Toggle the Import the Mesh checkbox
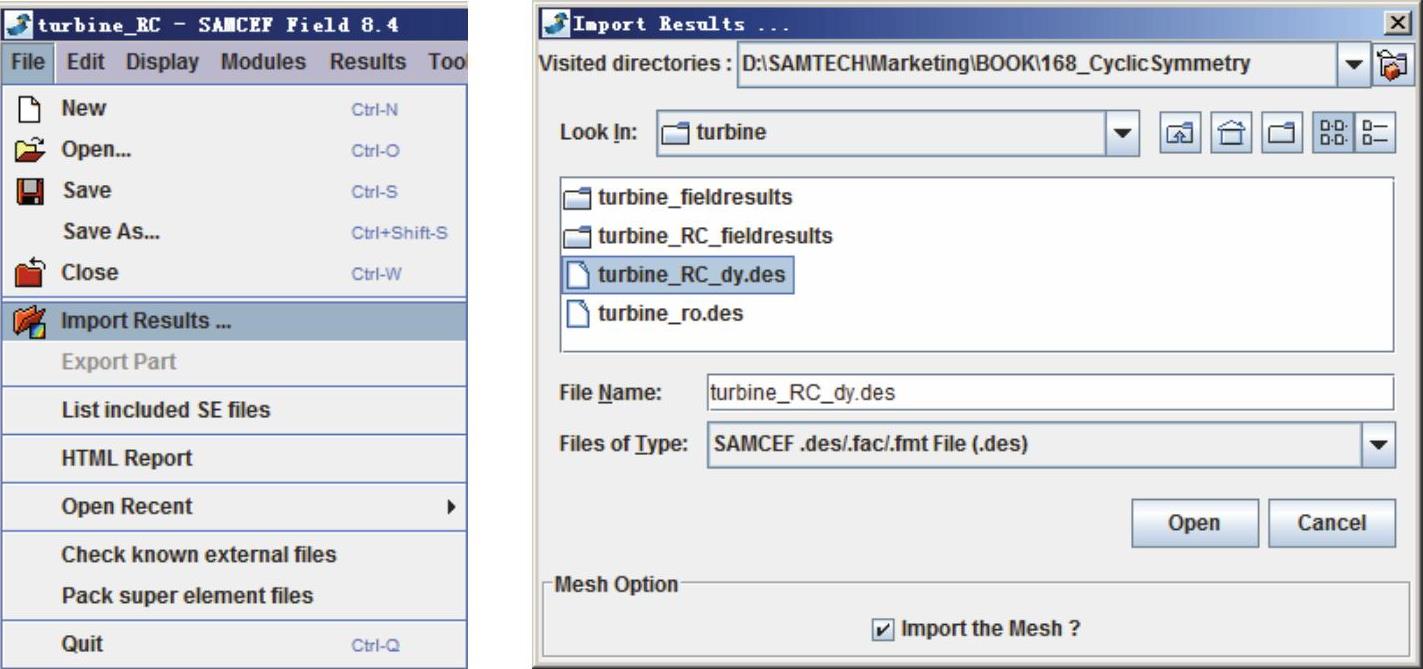Screen dimensions: 1423x669 click(882, 630)
